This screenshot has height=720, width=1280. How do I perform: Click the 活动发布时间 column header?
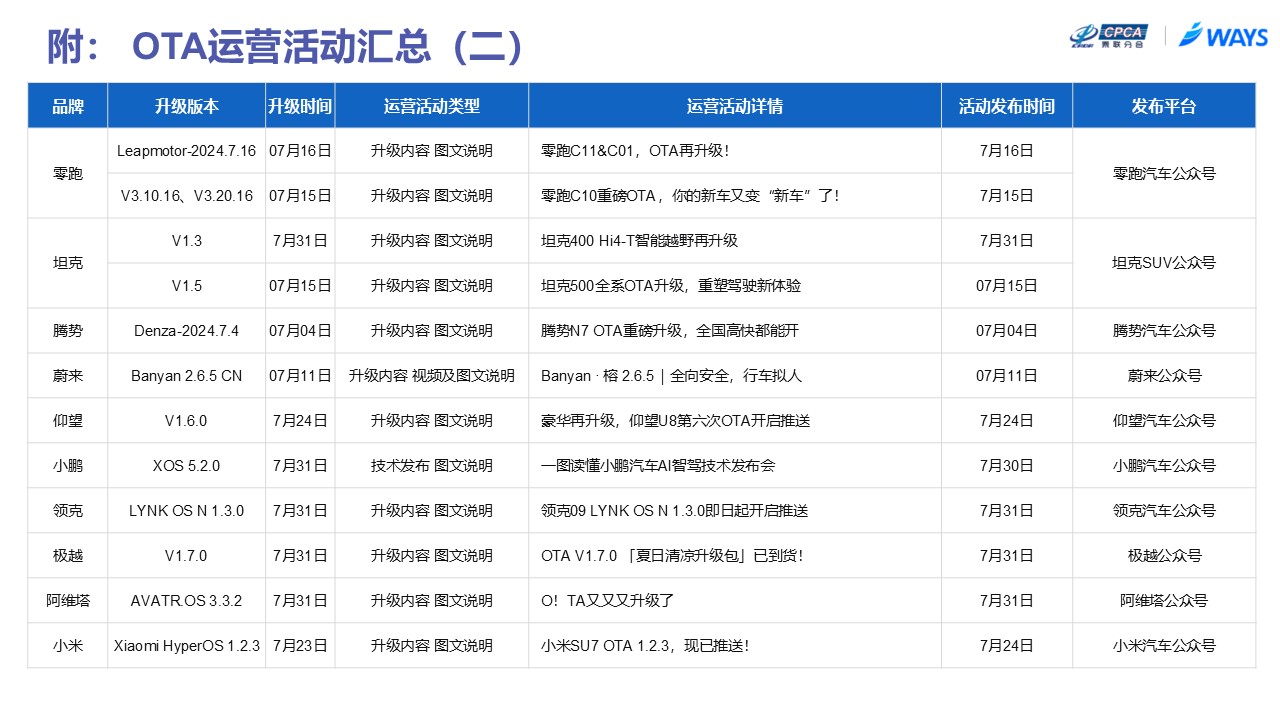click(1007, 106)
